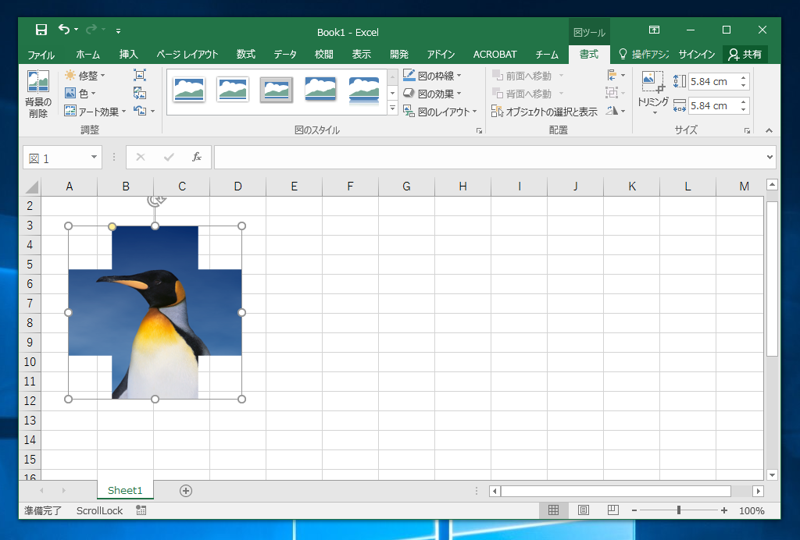Click the zoom in plus button
The width and height of the screenshot is (800, 540).
click(723, 510)
